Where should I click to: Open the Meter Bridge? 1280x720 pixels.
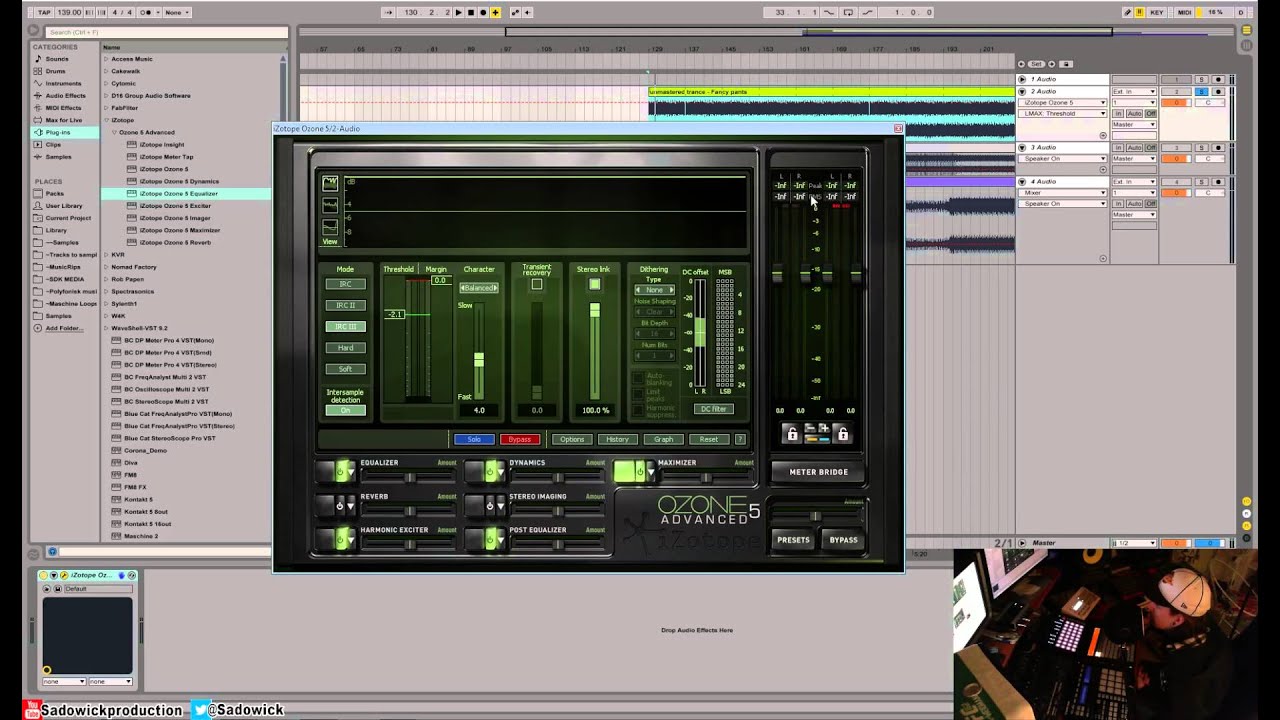(819, 472)
